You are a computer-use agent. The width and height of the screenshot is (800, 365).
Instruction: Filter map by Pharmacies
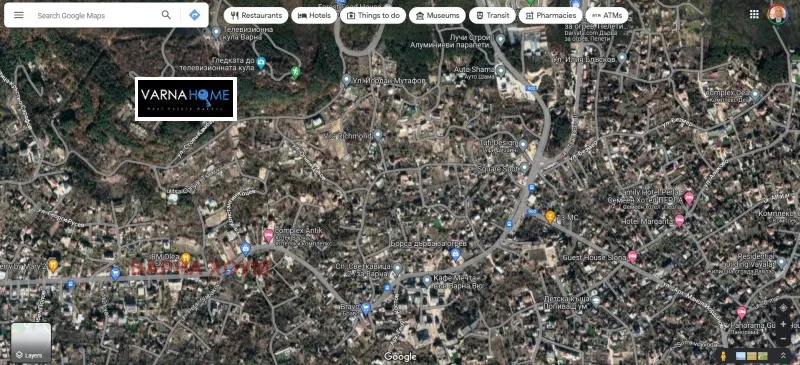point(551,15)
